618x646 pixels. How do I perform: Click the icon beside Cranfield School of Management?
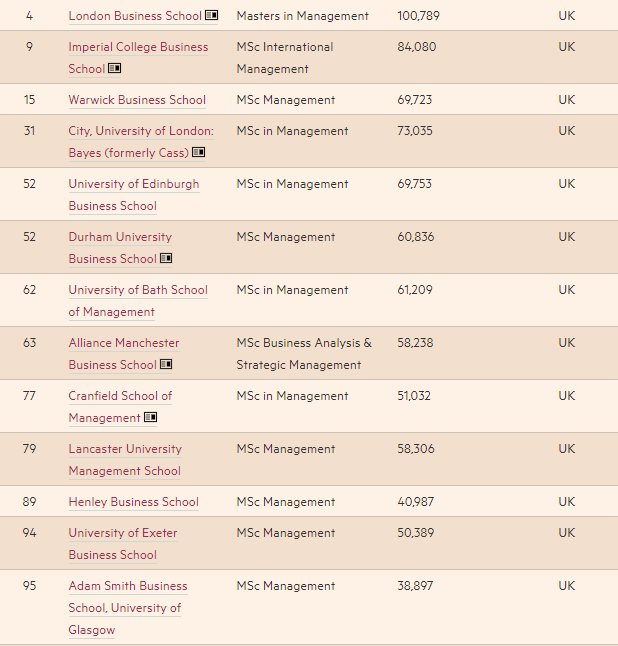[x=151, y=418]
